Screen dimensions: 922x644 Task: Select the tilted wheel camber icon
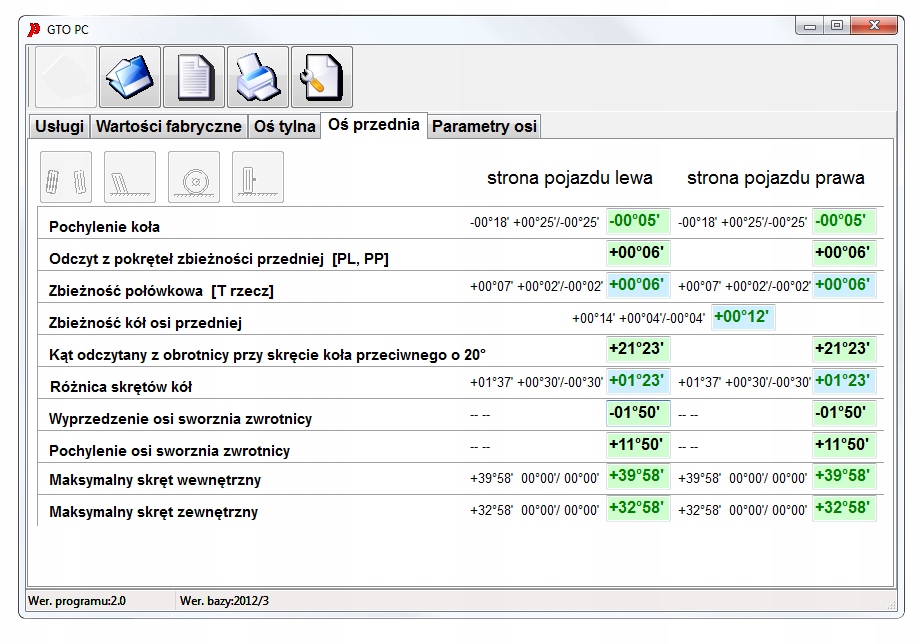(130, 177)
